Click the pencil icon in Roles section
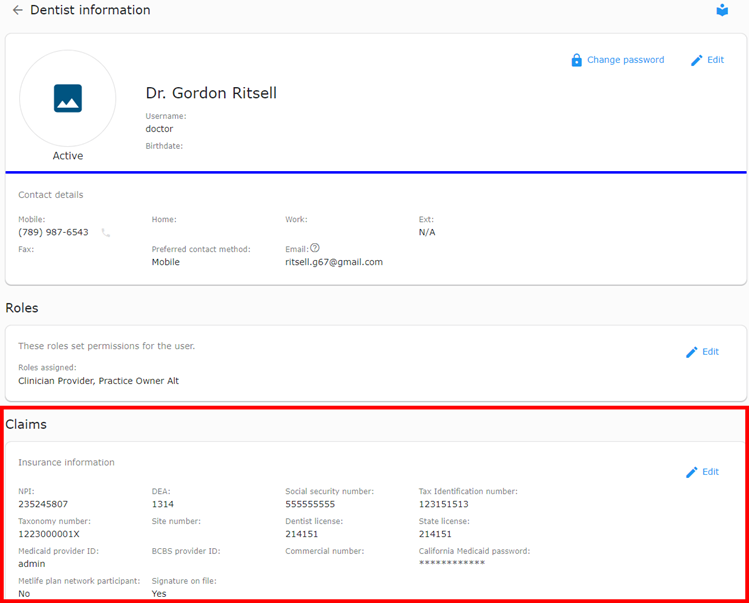Screen dimensions: 750x603 click(692, 352)
